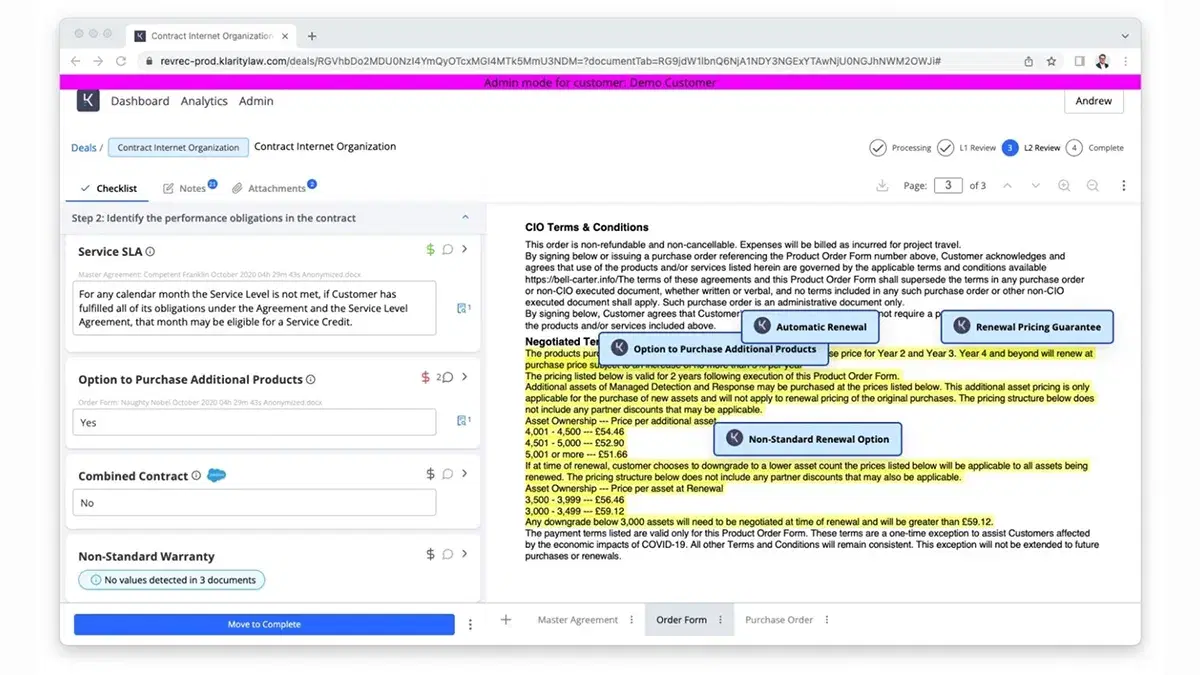Click the download document icon
Screen dimensions: 1200x675
tap(882, 186)
